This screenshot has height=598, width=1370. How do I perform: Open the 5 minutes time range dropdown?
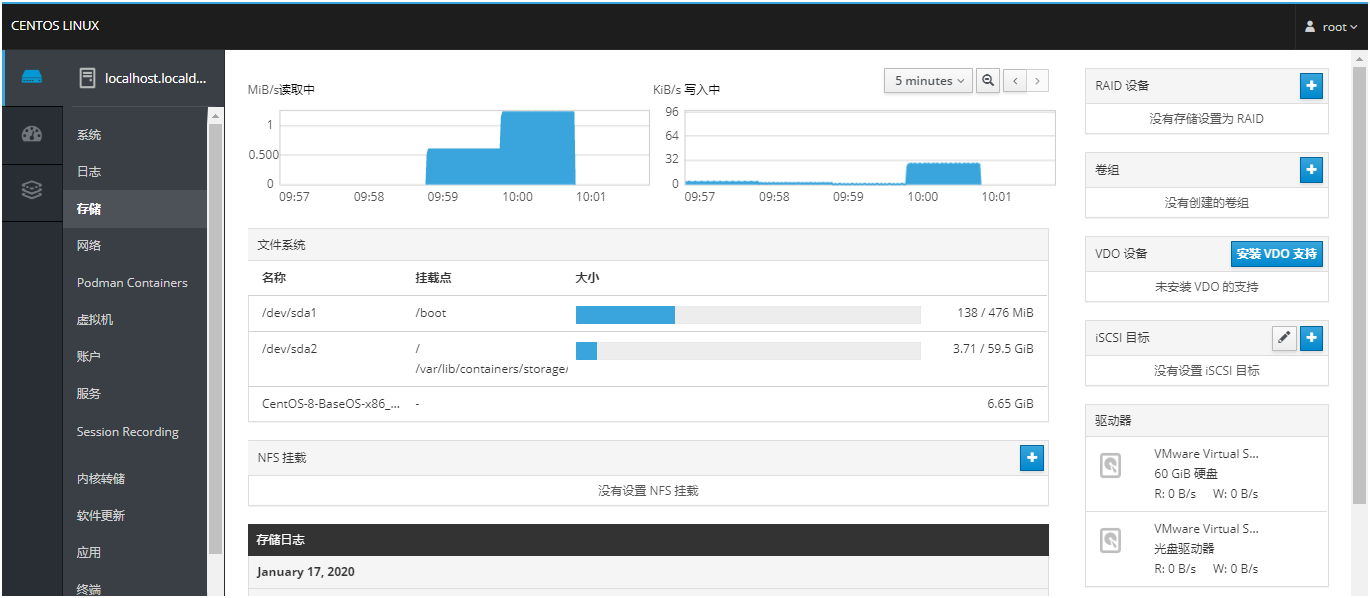click(x=928, y=81)
